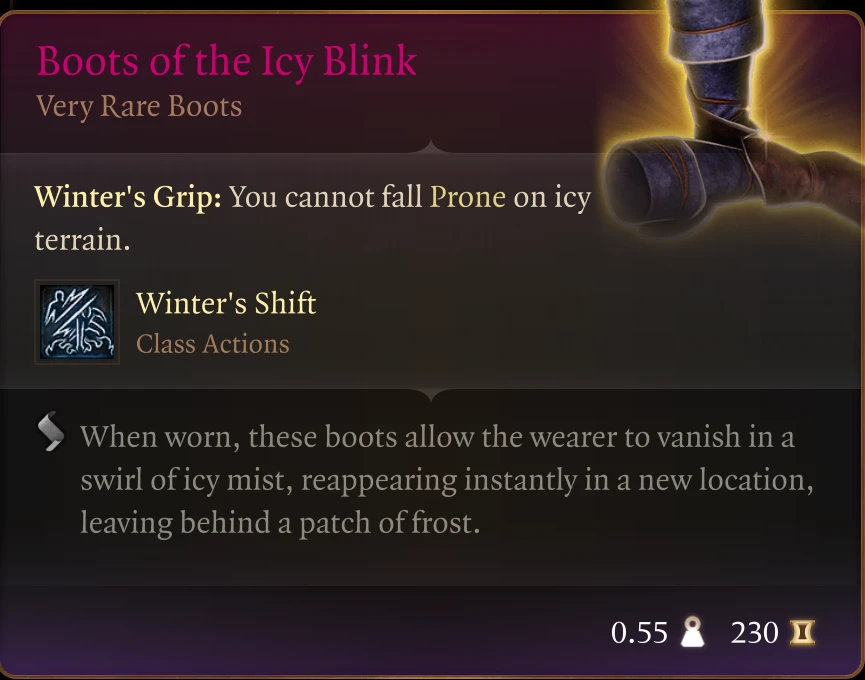Click the lore description paragraph

(447, 480)
